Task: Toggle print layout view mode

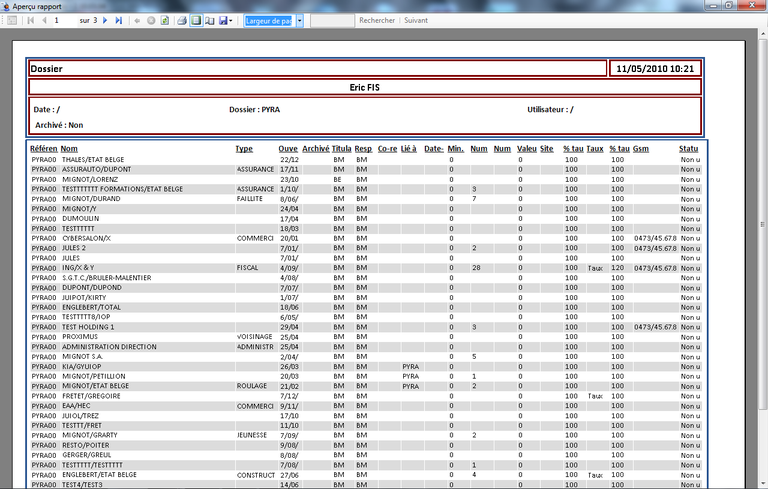Action: [x=196, y=20]
